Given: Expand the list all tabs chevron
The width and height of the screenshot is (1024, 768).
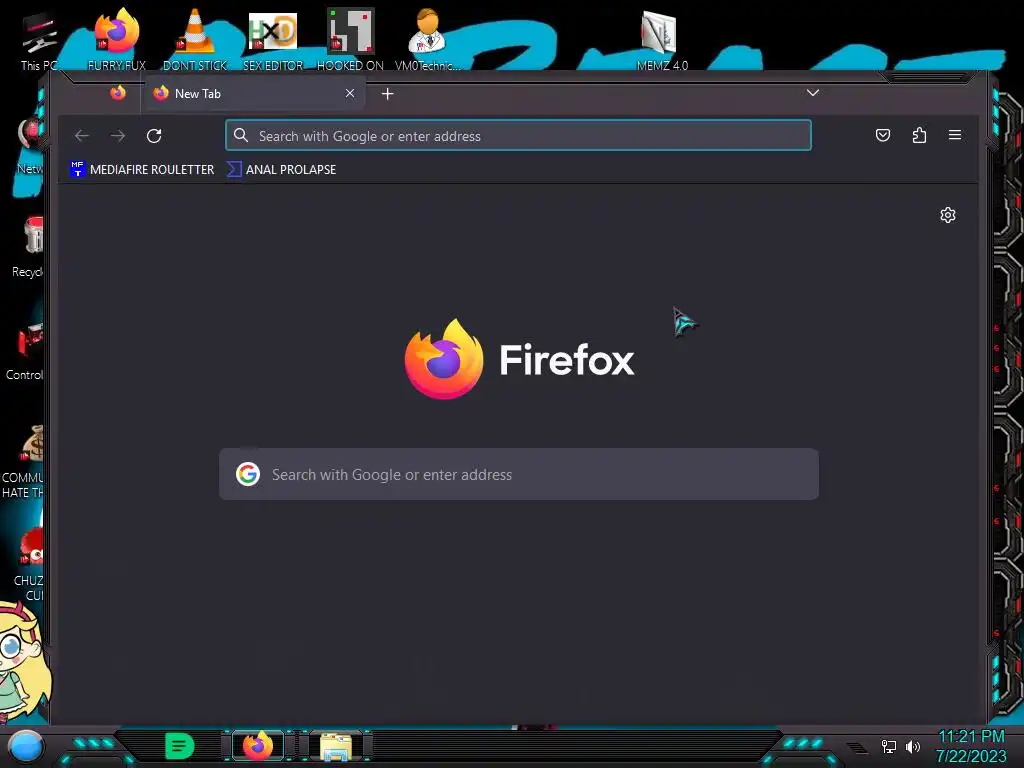Looking at the screenshot, I should click(812, 93).
